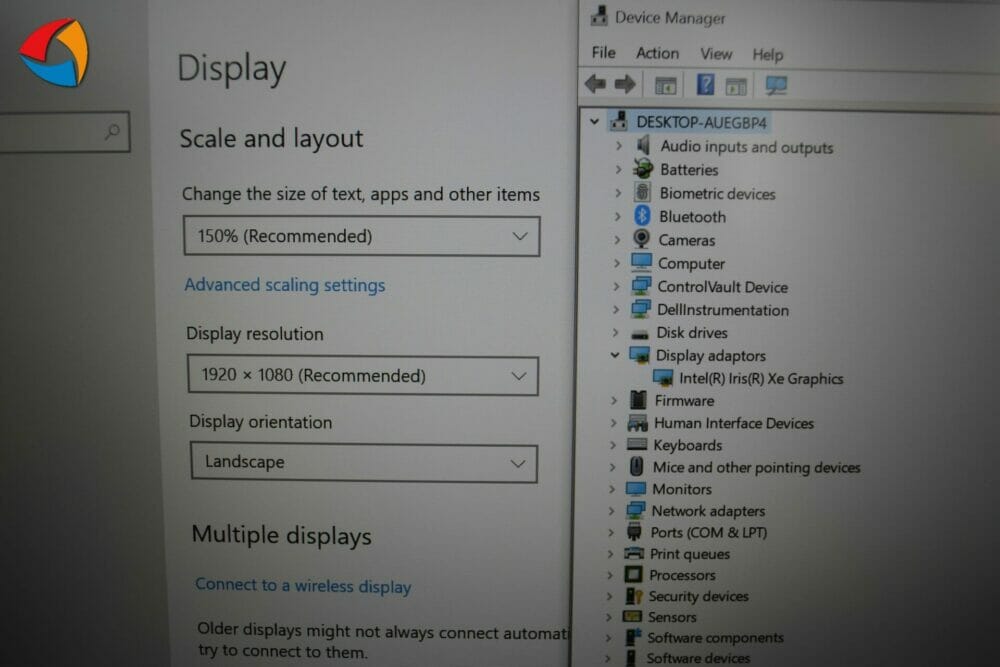Select the Intel(R) Iris(R) Xe Graphics entry
Viewport: 1000px width, 667px height.
[761, 378]
